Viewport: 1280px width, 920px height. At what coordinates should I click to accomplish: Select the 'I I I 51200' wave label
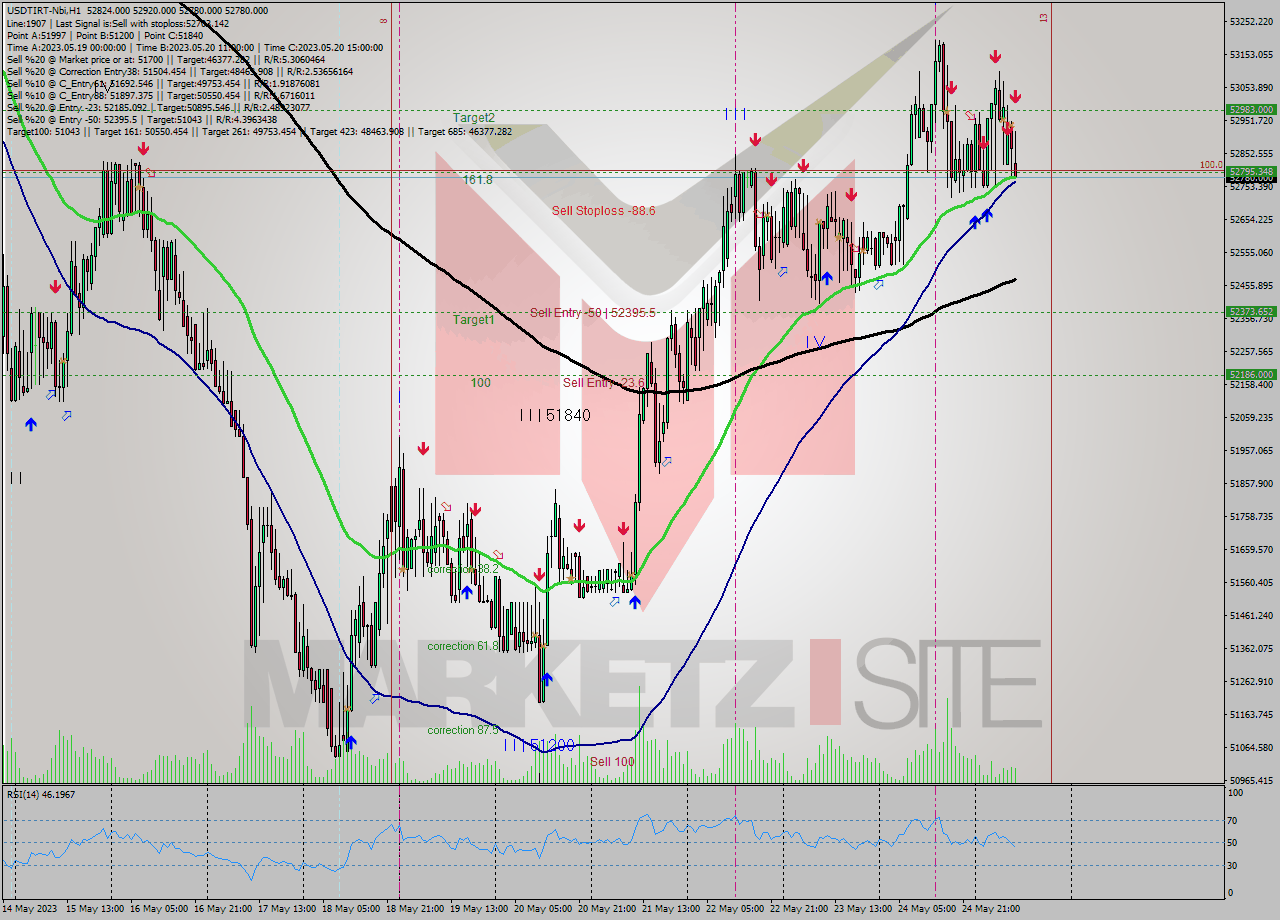540,745
